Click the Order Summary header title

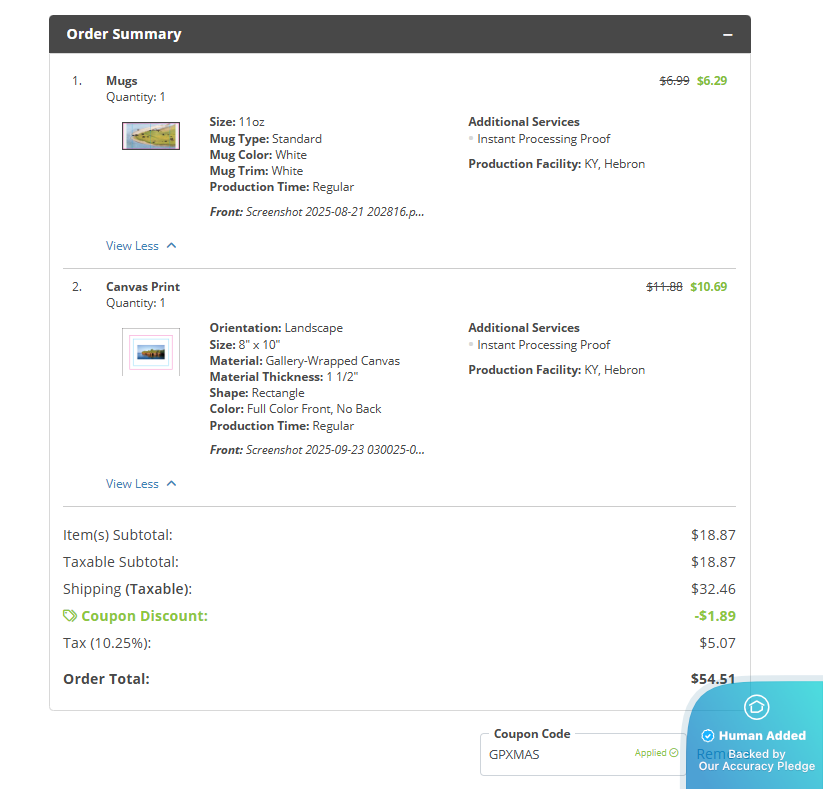(124, 34)
